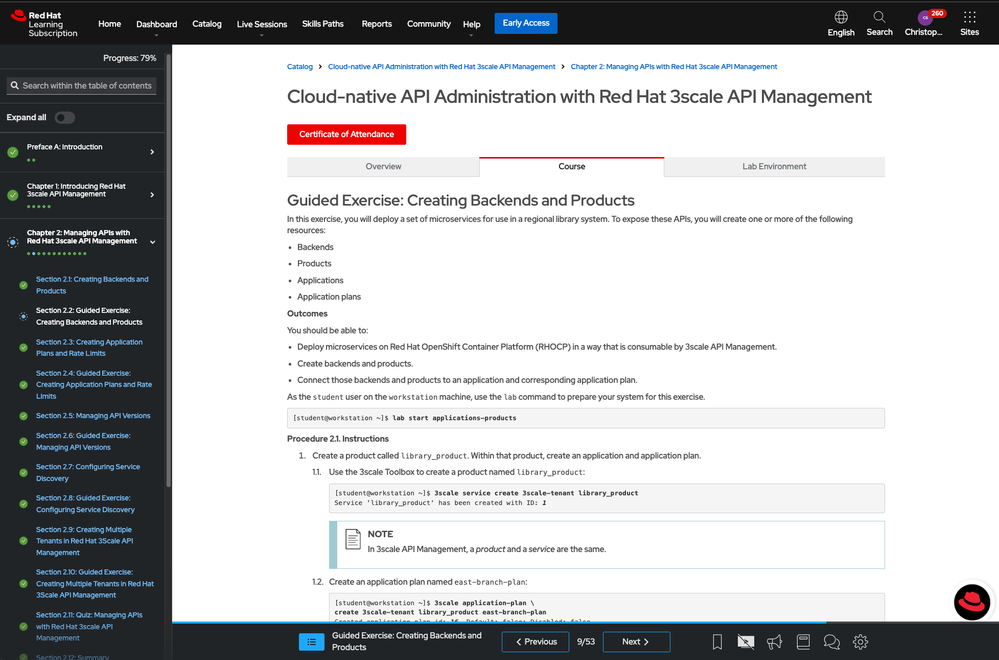Expand Chapter 1: Introducing Red Hat 3scale
This screenshot has height=660, width=999.
(152, 195)
